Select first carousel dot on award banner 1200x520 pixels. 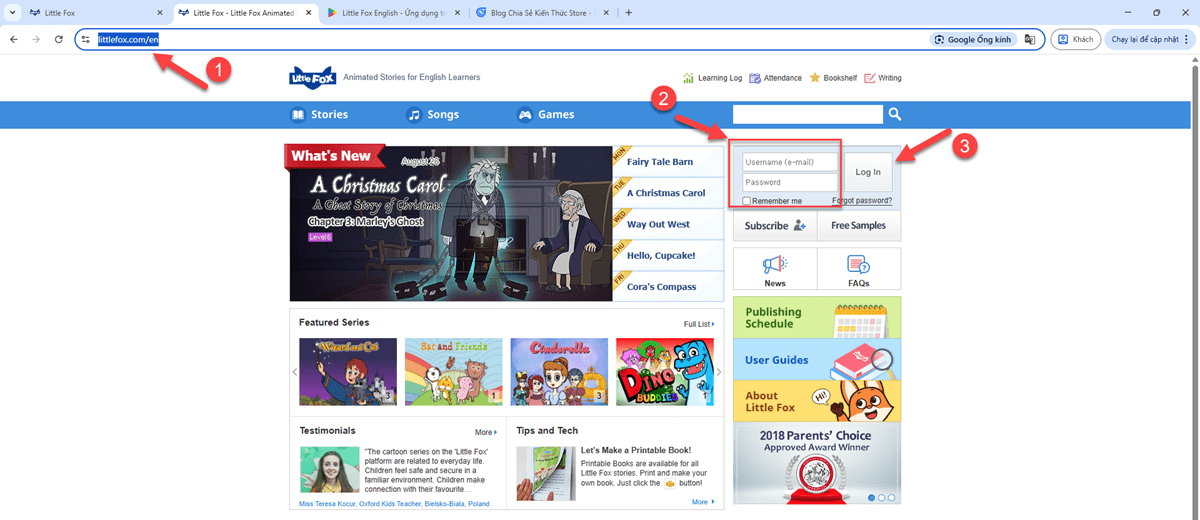(x=871, y=497)
